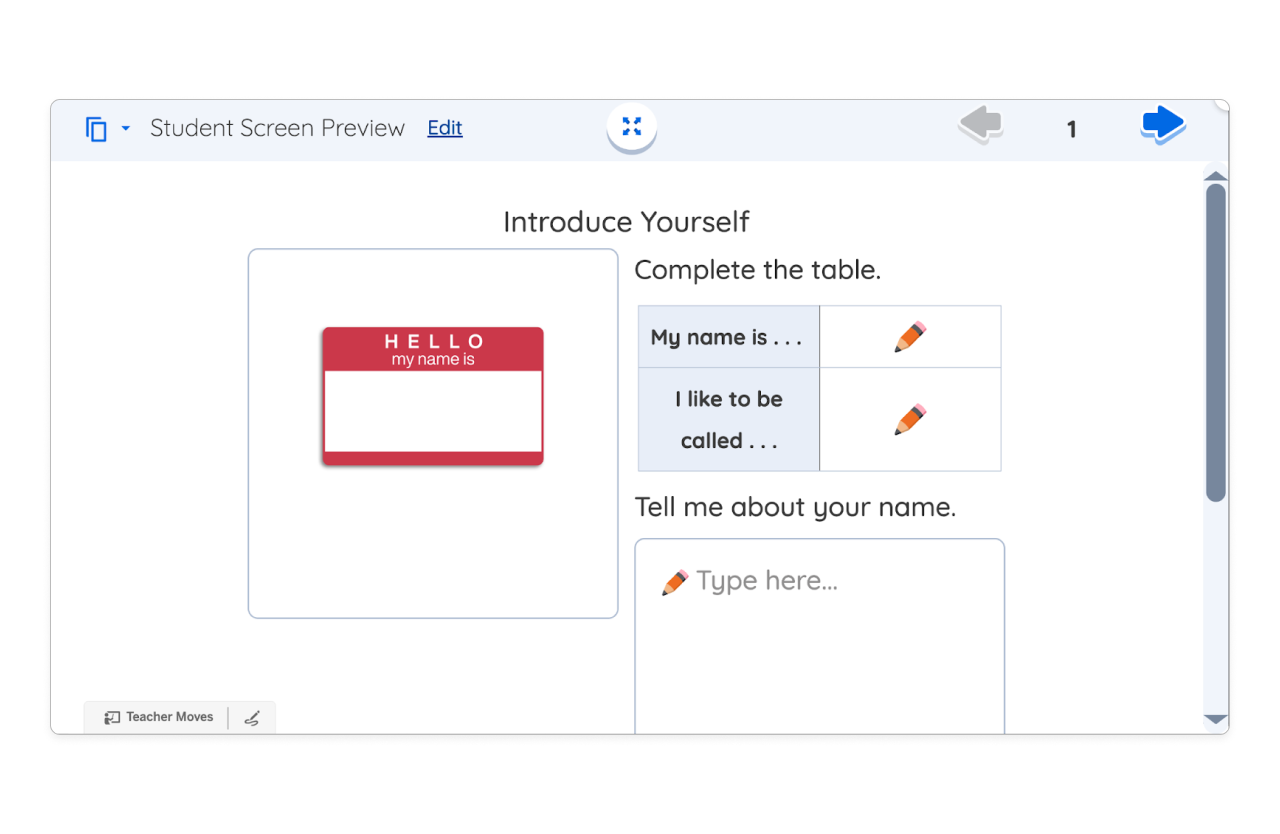Click the vertical scrollbar thumb
Screen dimensions: 1280x834
click(1215, 342)
